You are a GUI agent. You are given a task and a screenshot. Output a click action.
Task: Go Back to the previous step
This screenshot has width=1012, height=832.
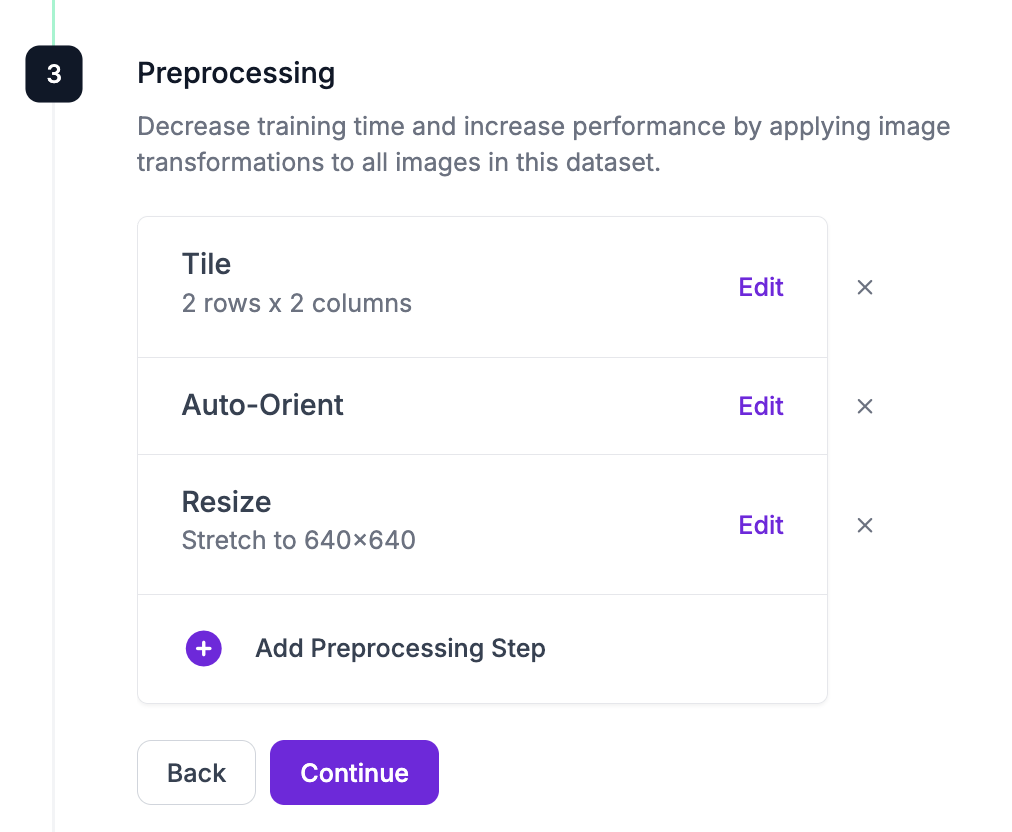(x=196, y=773)
